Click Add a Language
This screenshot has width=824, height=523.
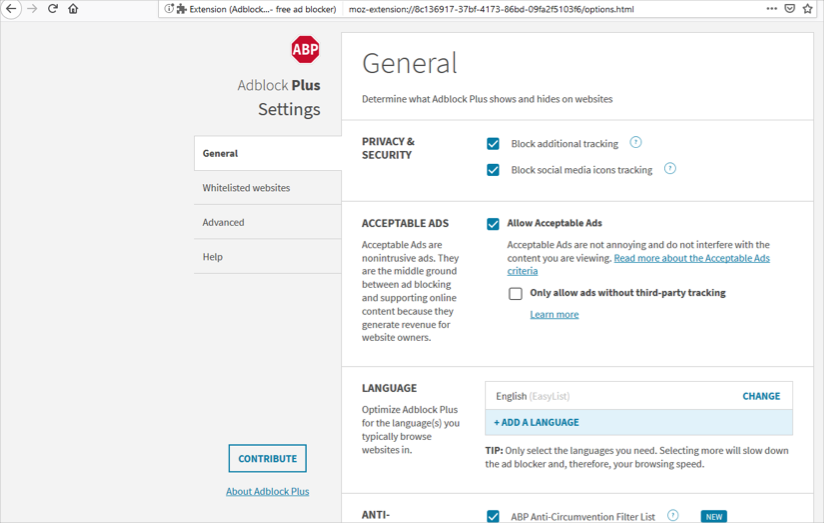point(536,423)
